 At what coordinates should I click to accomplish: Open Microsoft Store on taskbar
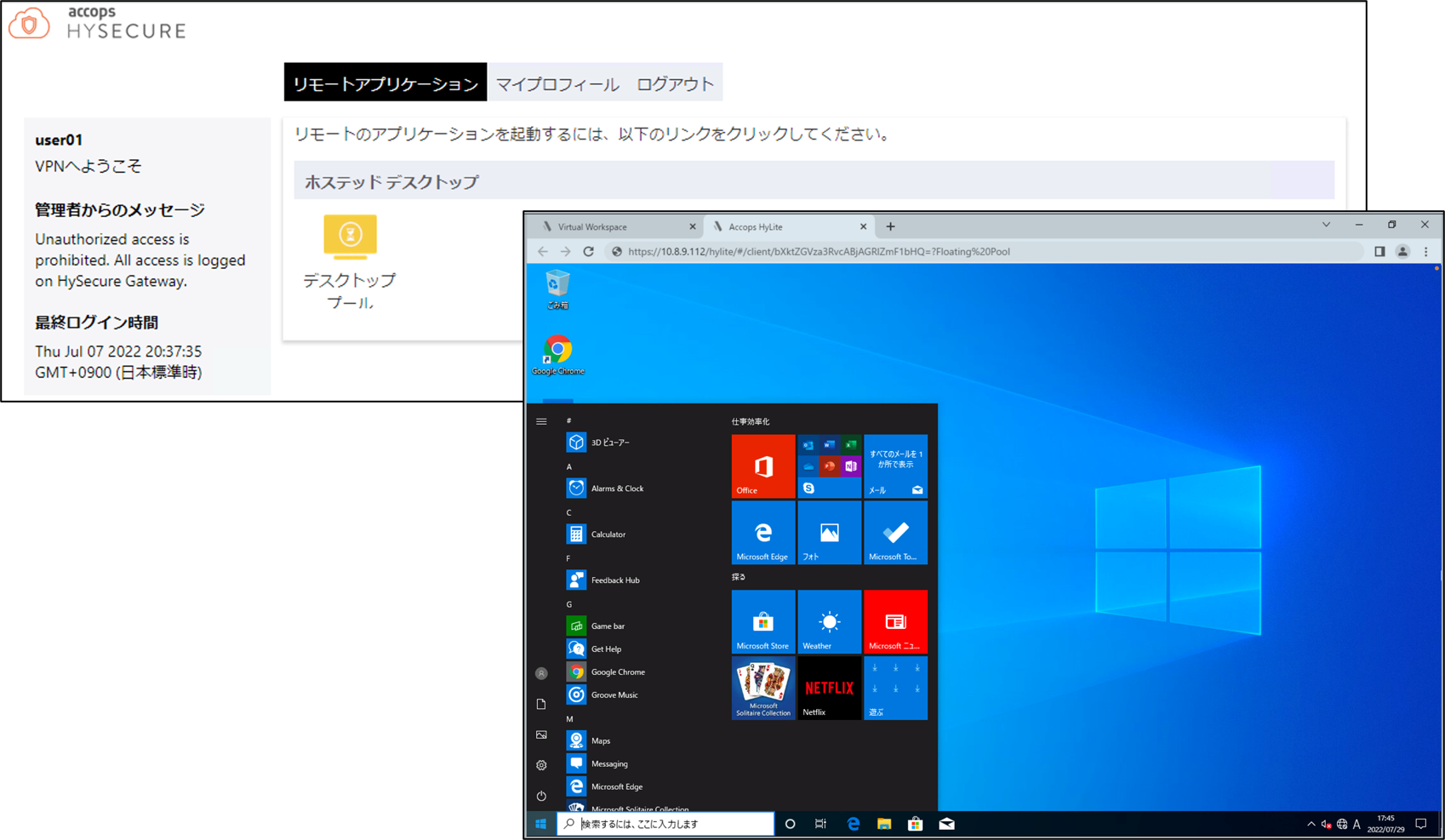pyautogui.click(x=916, y=824)
